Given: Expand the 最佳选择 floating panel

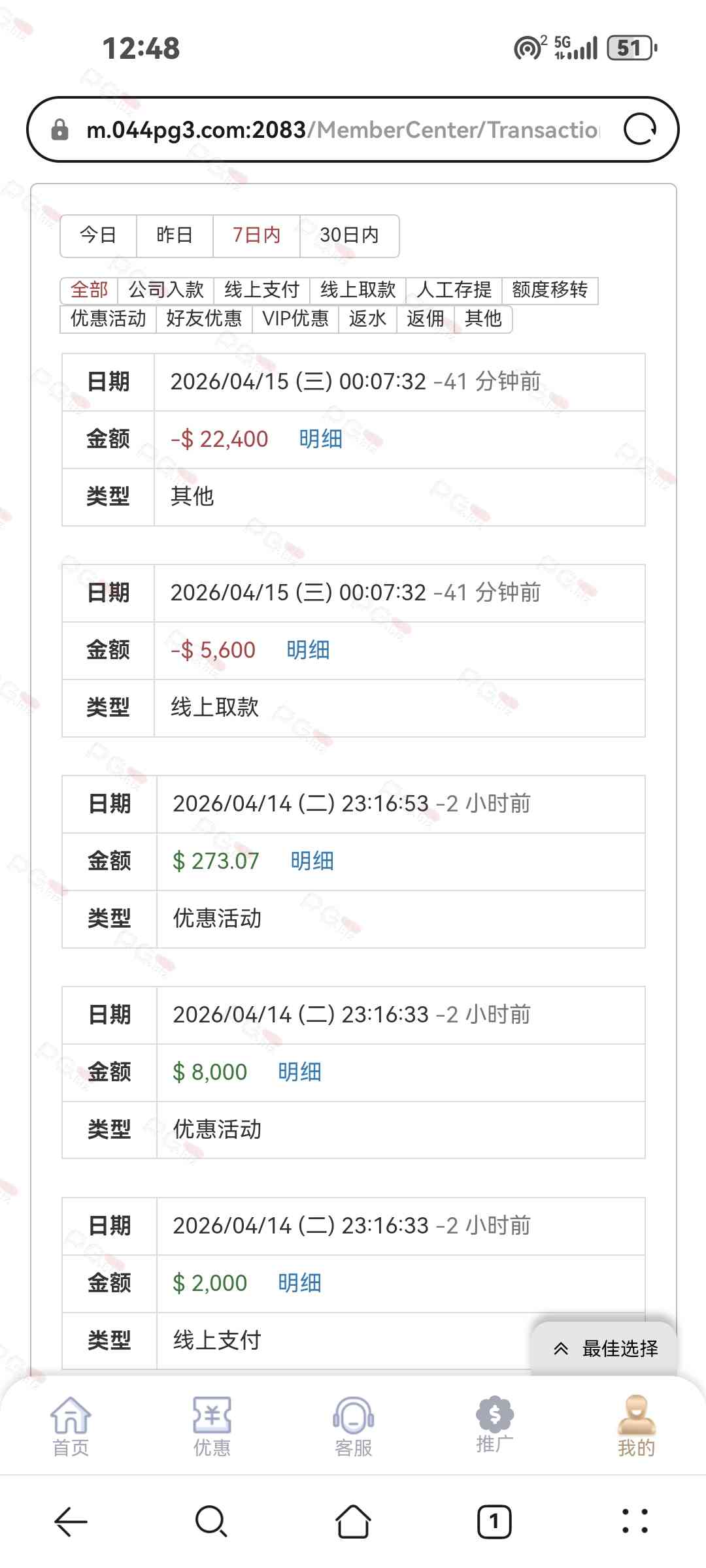Looking at the screenshot, I should tap(605, 1348).
